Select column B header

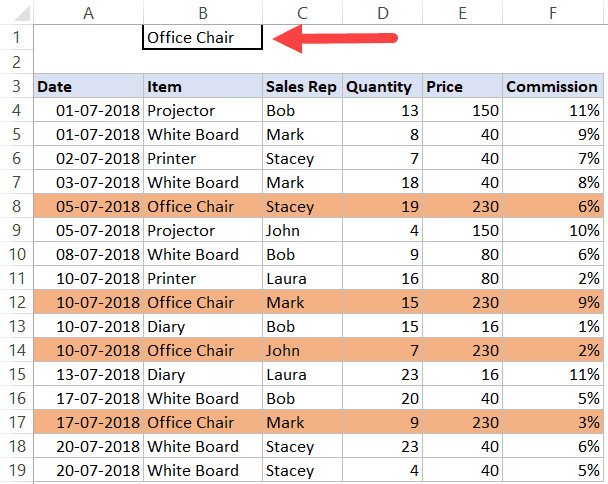pos(203,13)
